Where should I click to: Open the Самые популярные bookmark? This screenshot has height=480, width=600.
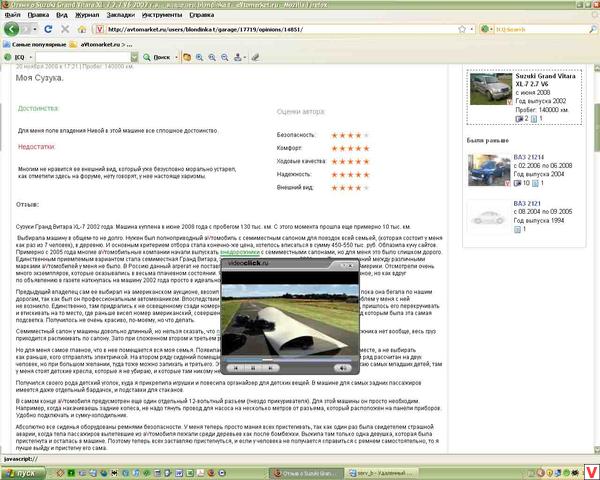34,44
